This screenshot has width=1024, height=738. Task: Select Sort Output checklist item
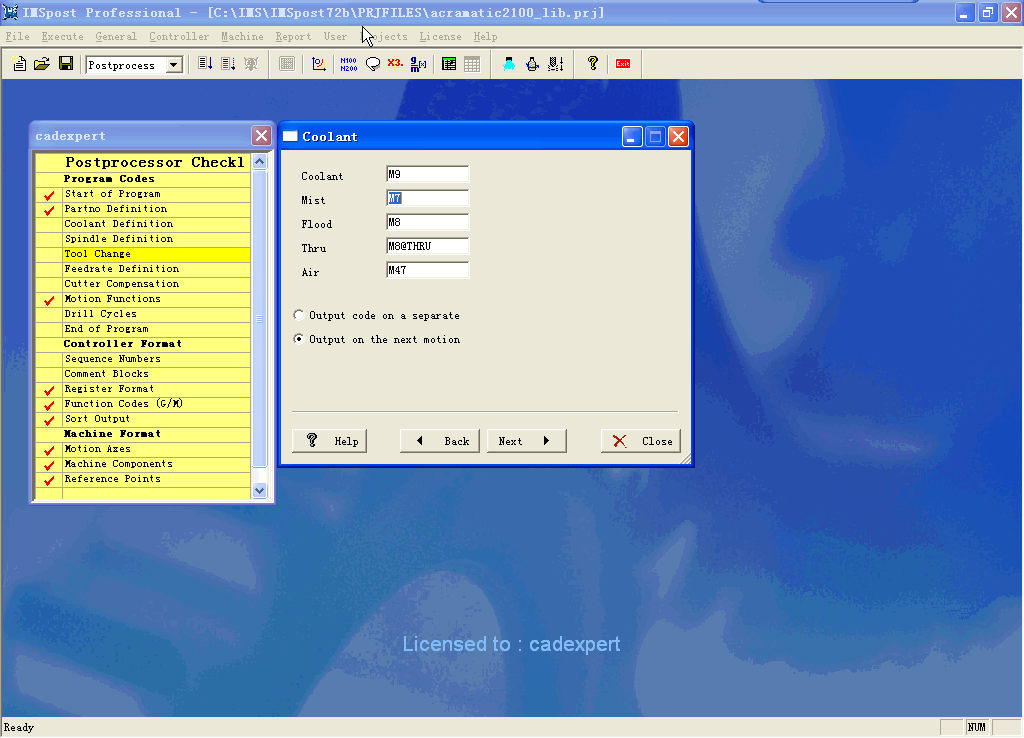coord(157,419)
